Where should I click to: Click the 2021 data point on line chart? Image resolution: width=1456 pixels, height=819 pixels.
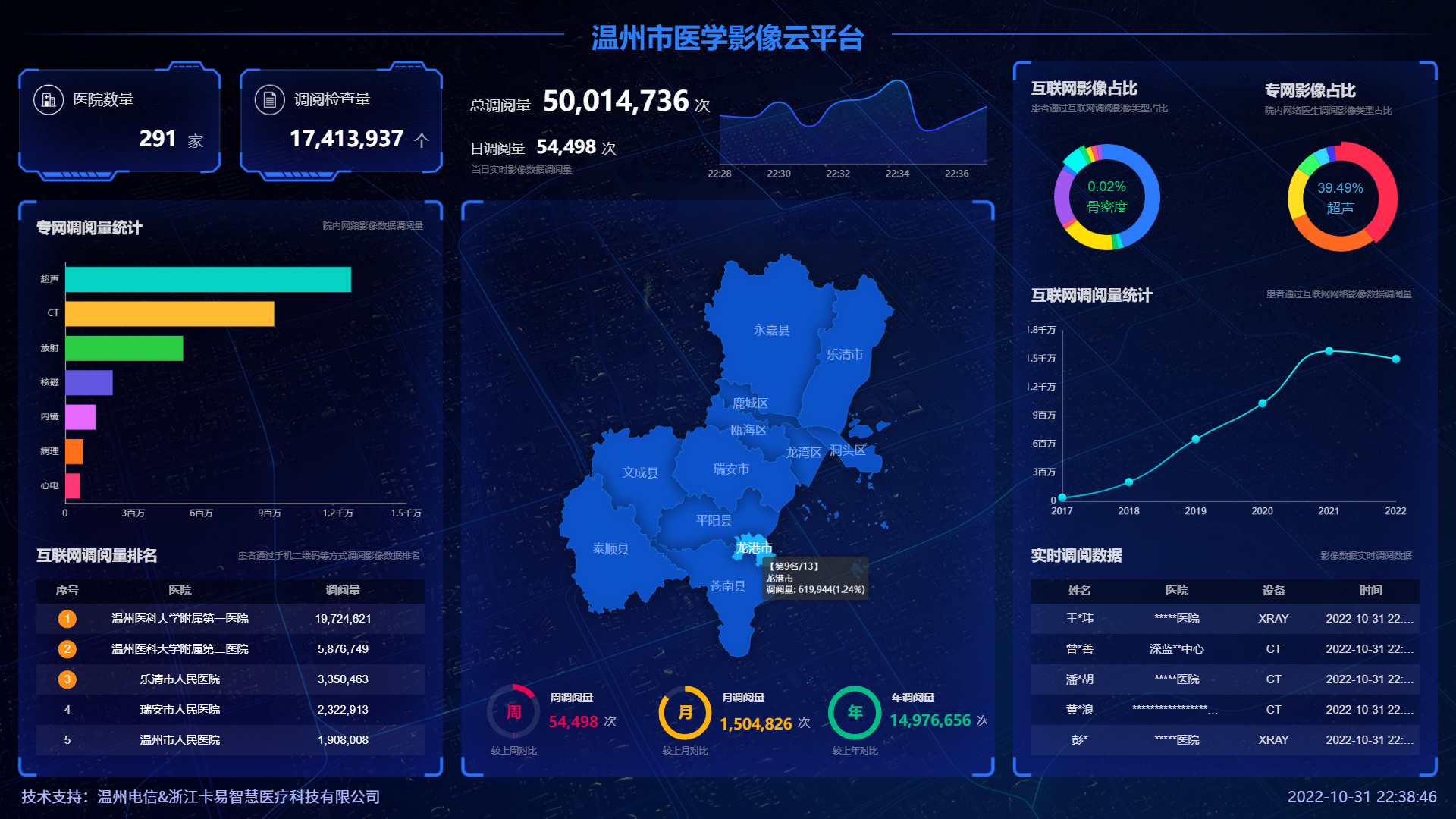point(1329,351)
